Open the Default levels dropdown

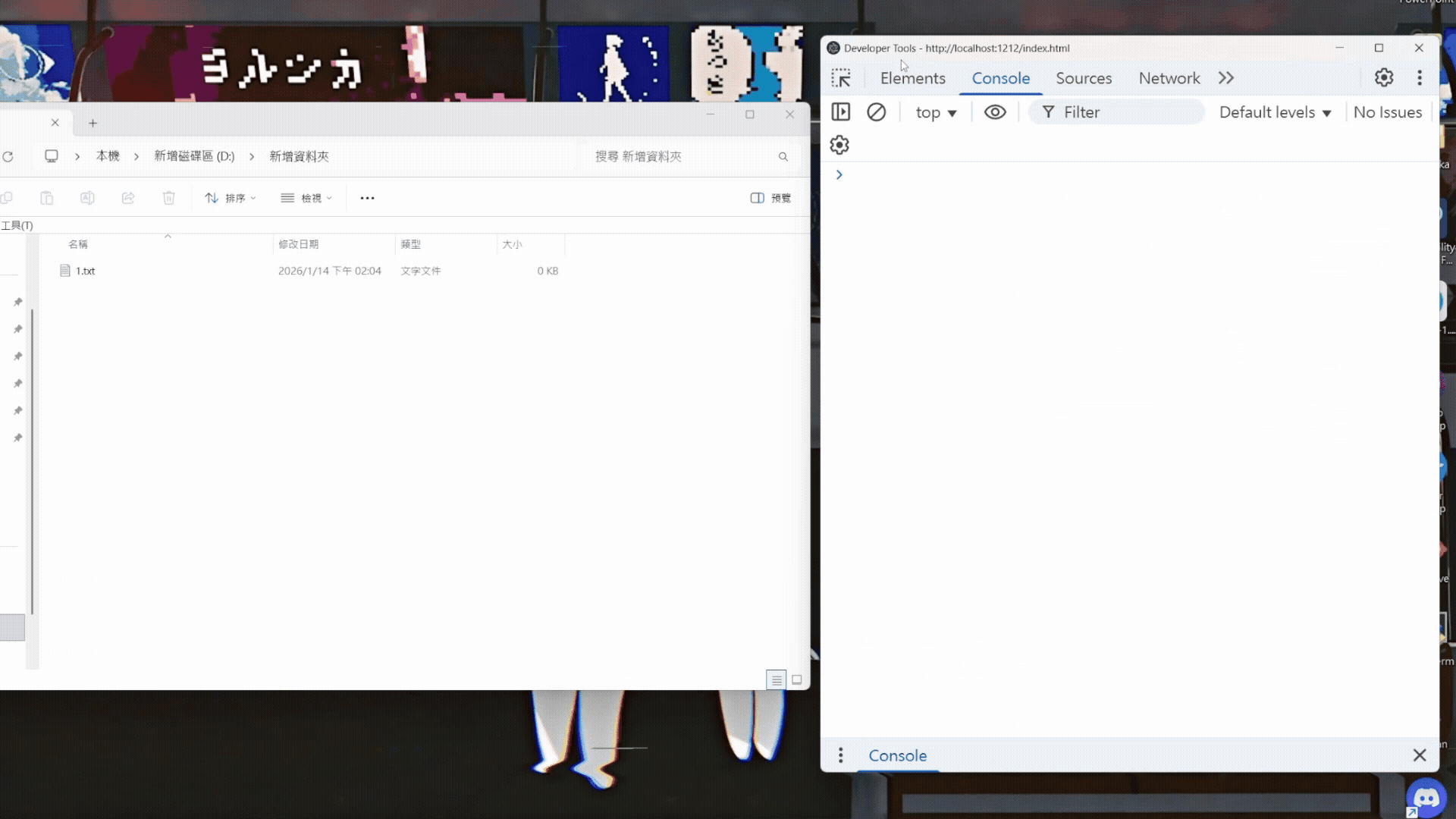pos(1274,111)
